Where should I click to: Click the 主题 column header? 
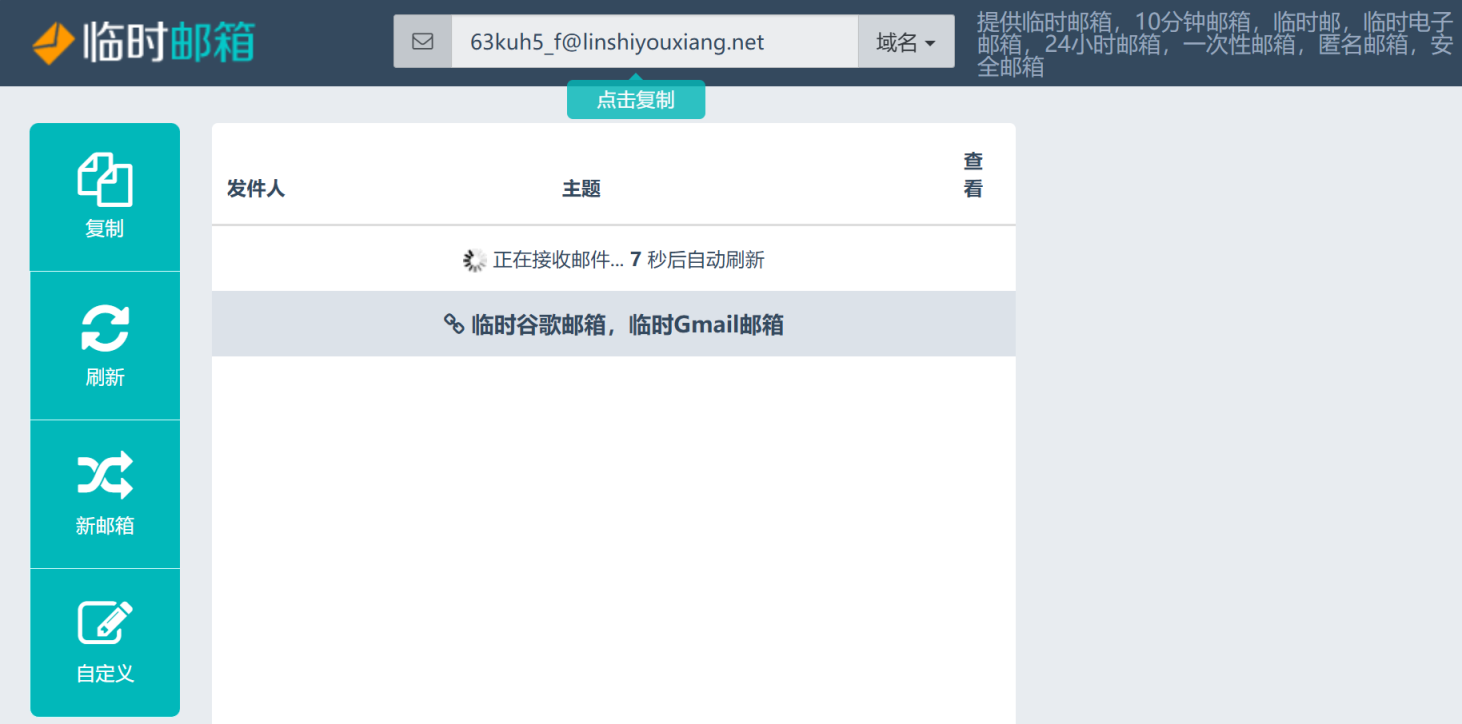pyautogui.click(x=581, y=189)
